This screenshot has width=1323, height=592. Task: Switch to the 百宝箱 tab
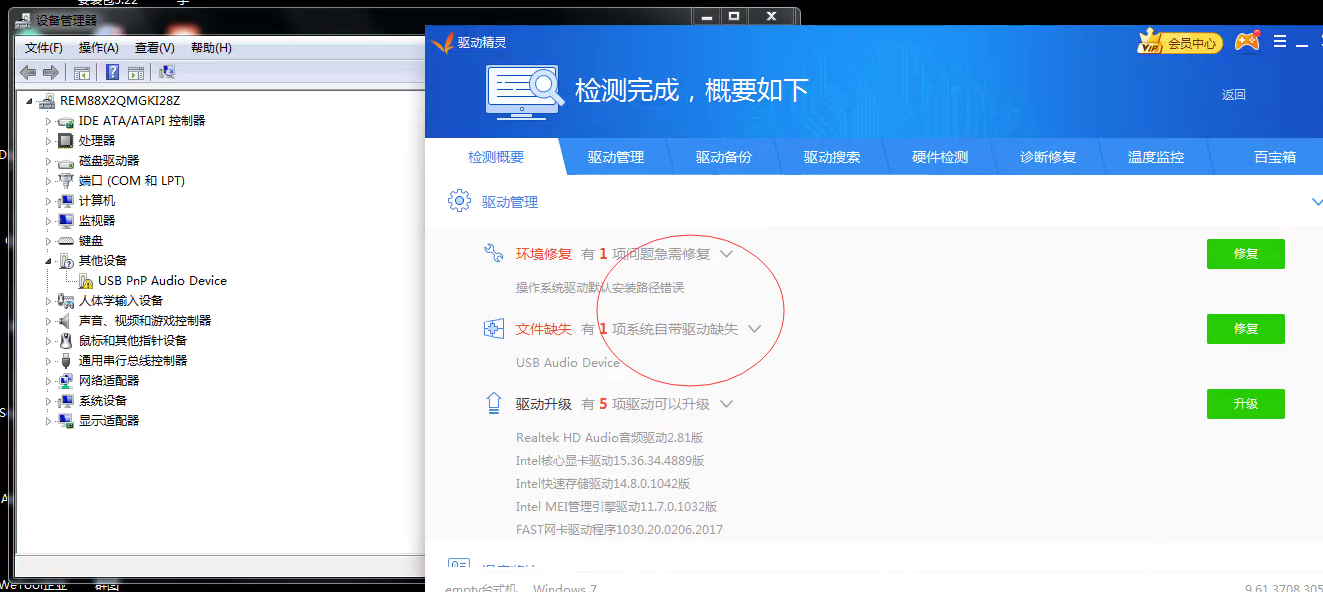click(1275, 157)
